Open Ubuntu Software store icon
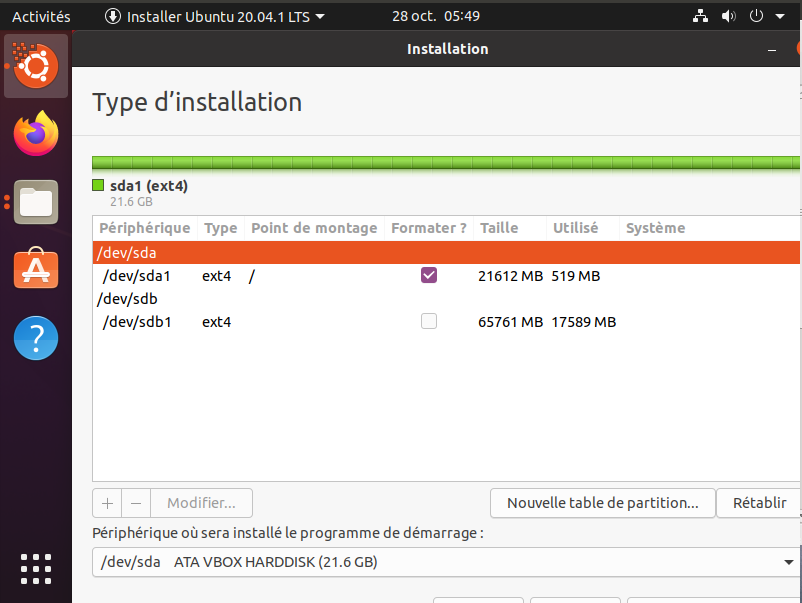802x603 pixels. [x=36, y=270]
